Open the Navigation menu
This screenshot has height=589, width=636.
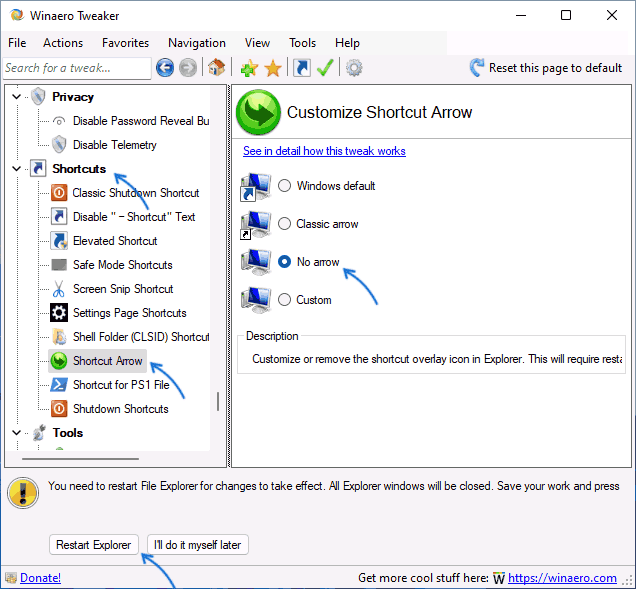pos(197,43)
